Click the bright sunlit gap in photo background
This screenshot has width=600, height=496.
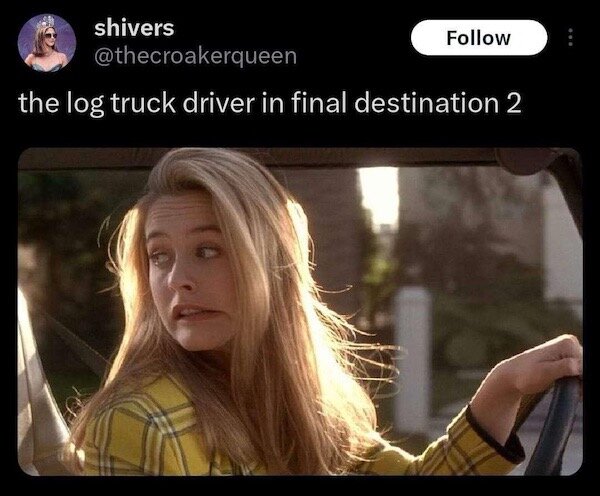(380, 195)
